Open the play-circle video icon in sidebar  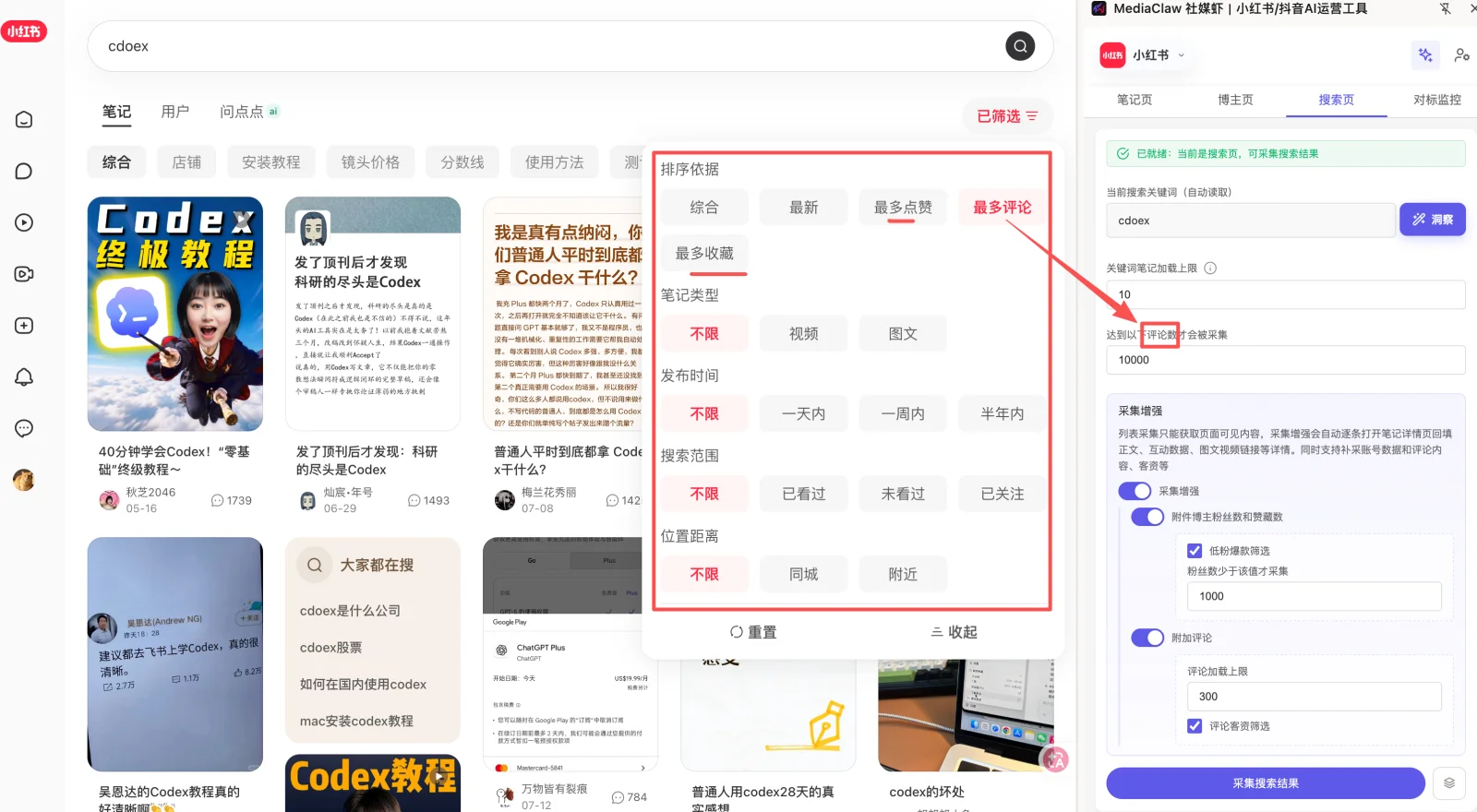pos(24,222)
